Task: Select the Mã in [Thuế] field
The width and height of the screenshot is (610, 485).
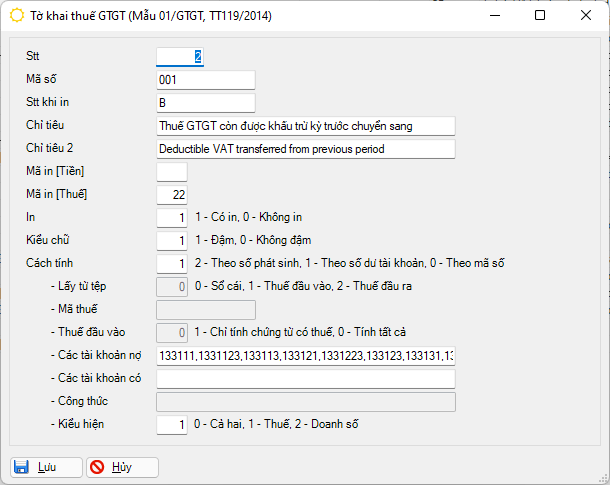Action: point(172,195)
